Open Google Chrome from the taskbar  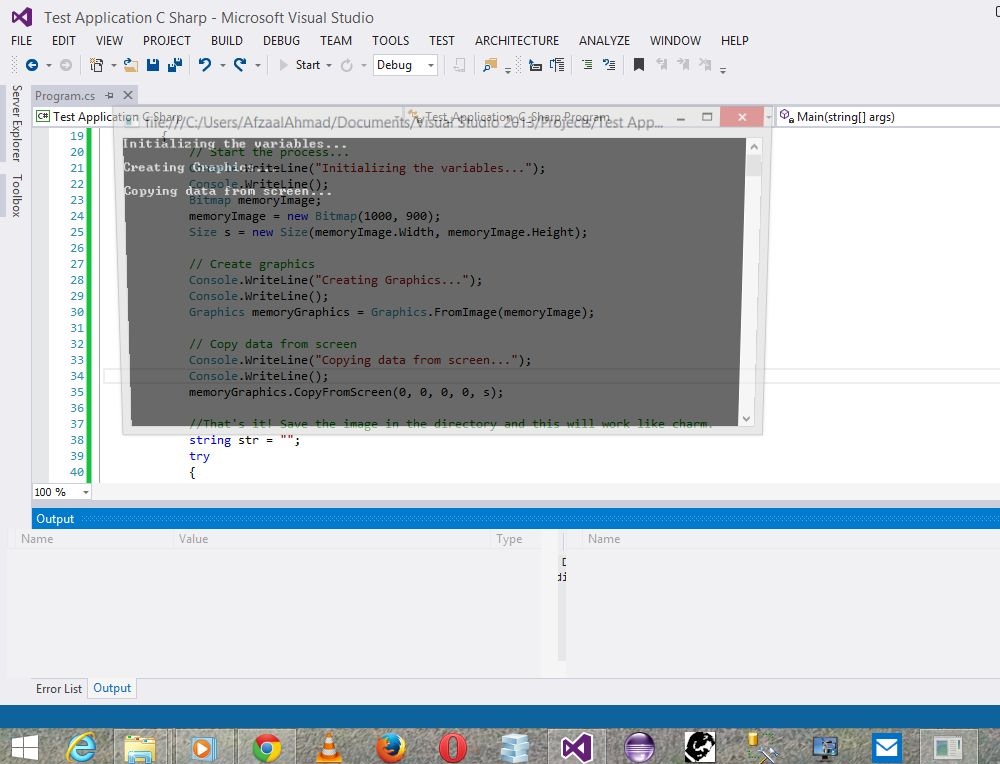point(266,747)
